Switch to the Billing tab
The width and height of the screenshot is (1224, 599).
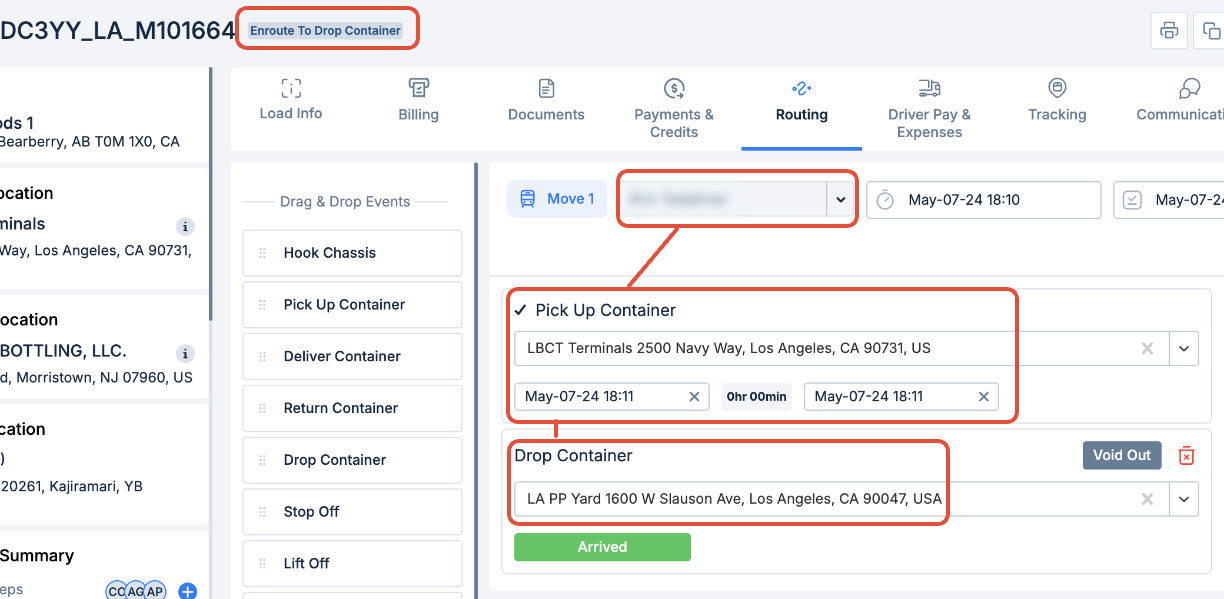pyautogui.click(x=419, y=100)
